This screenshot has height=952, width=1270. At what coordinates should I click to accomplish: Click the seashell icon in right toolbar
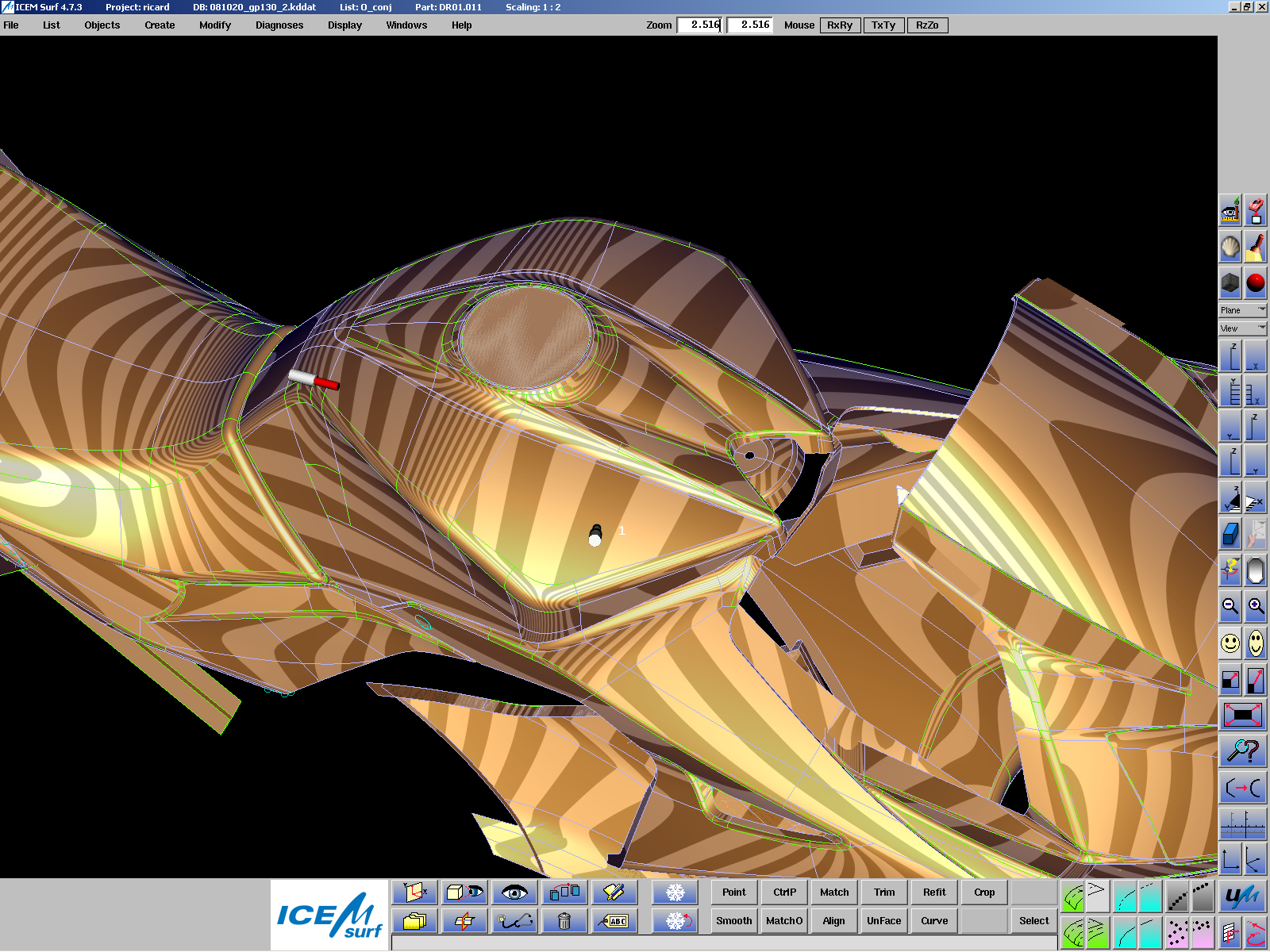pos(1230,248)
